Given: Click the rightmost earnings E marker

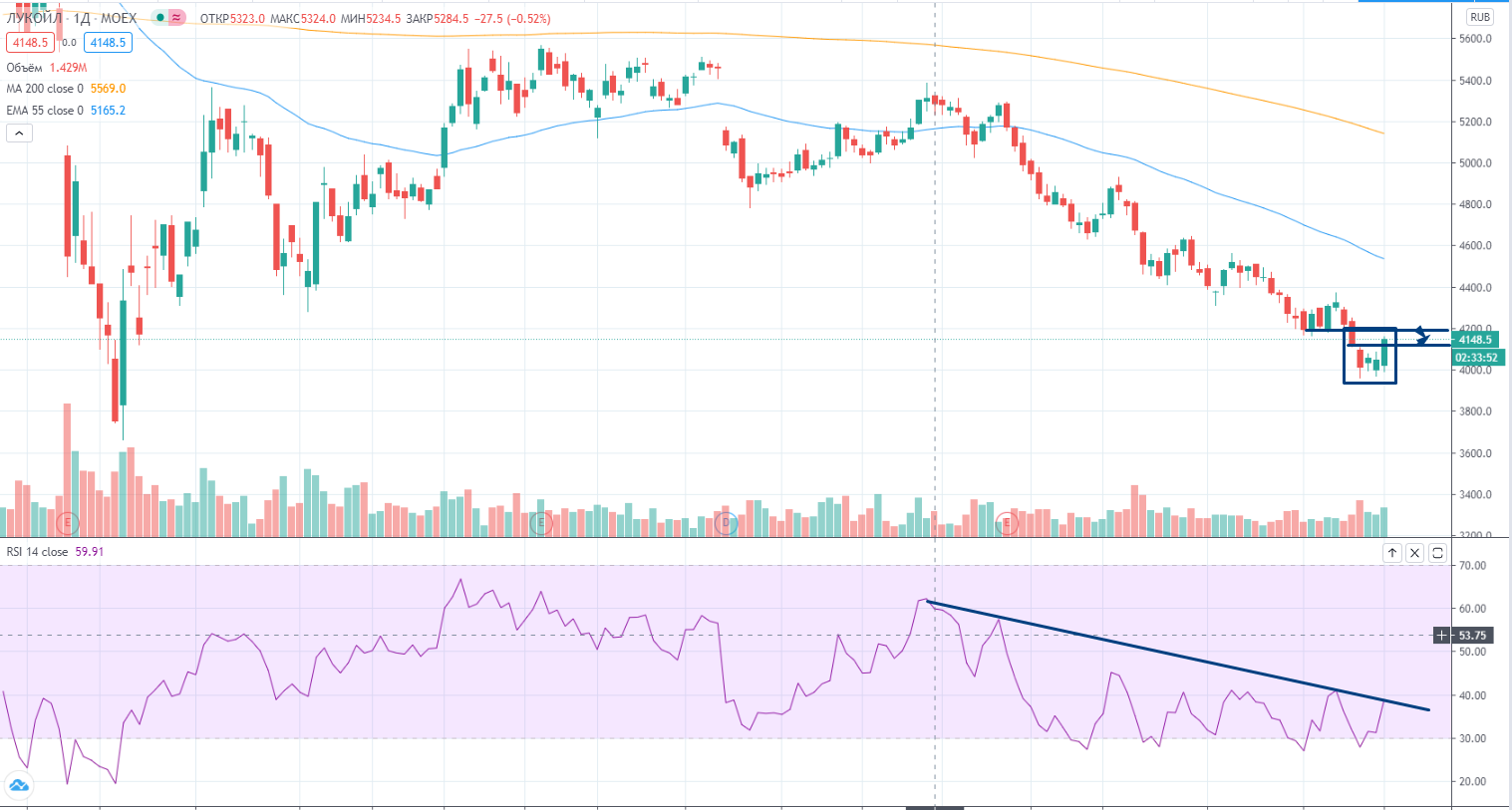Looking at the screenshot, I should pos(1007,522).
